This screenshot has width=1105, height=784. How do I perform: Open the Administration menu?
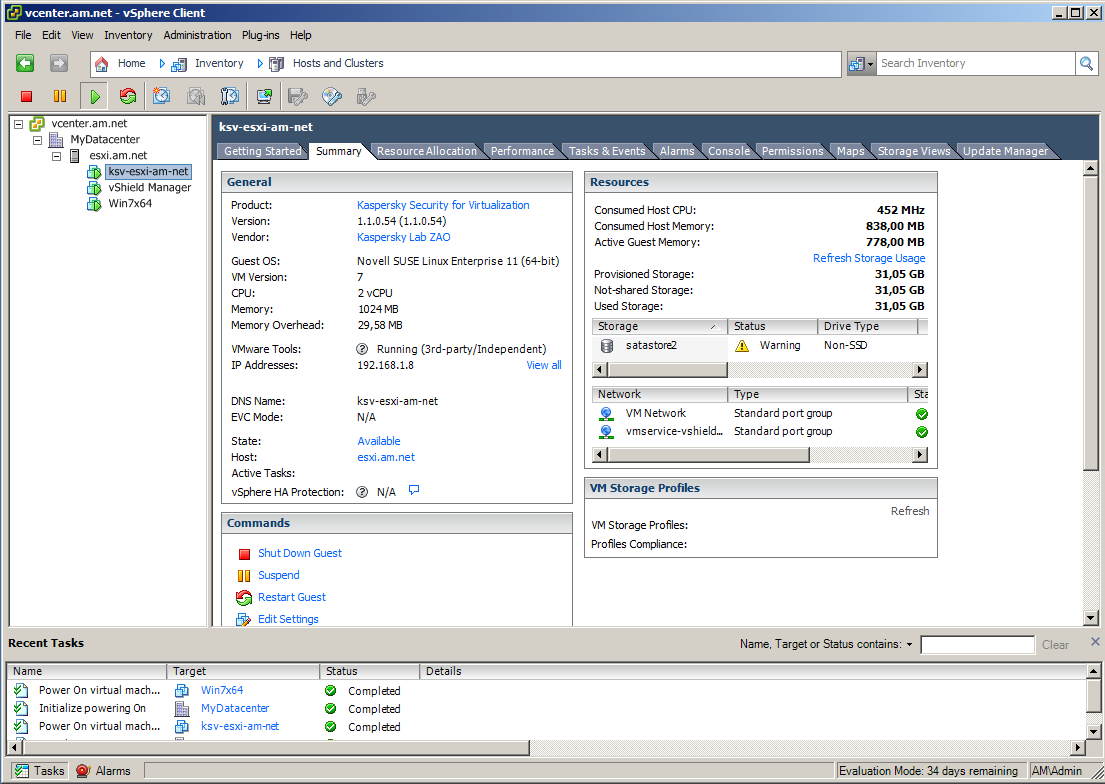(x=197, y=35)
